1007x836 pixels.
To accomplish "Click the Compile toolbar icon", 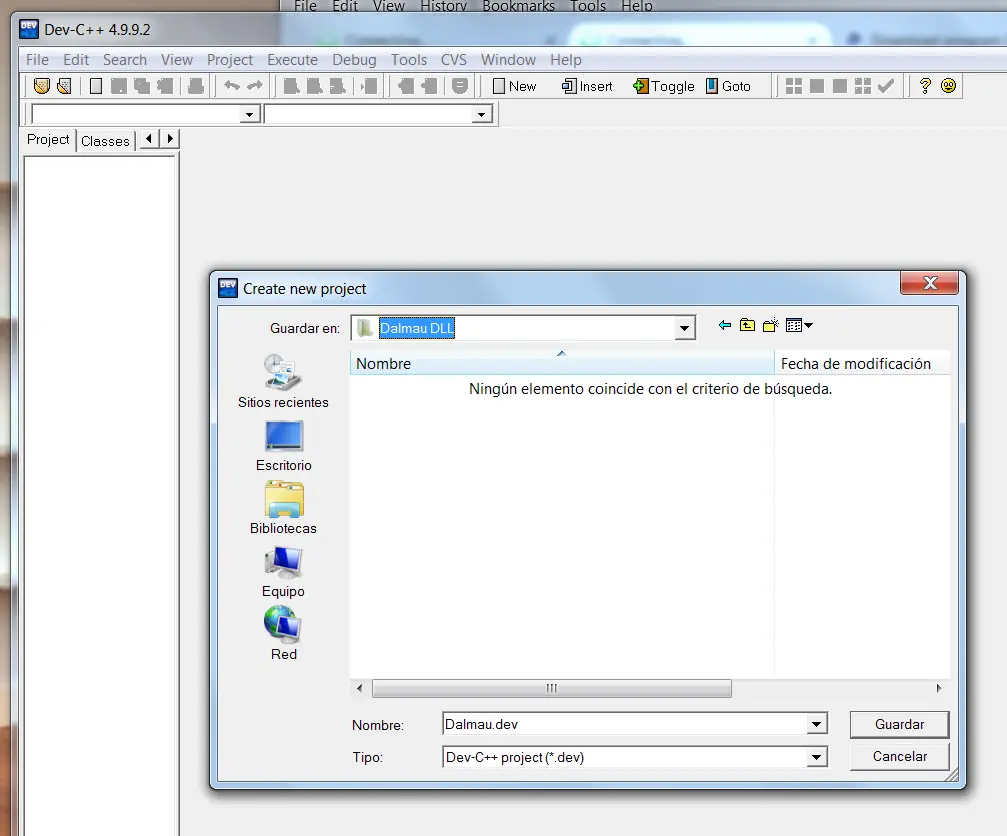I will coord(794,86).
